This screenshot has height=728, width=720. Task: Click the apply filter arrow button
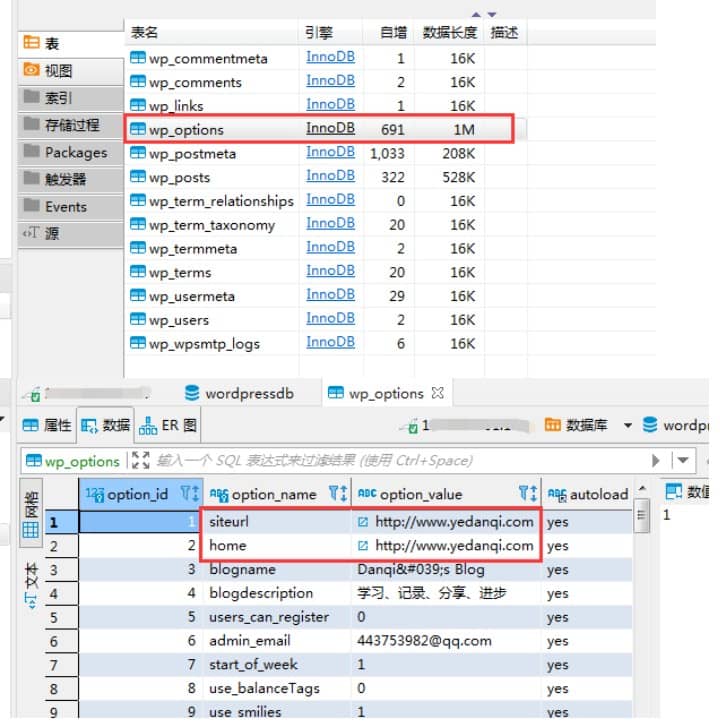(657, 460)
